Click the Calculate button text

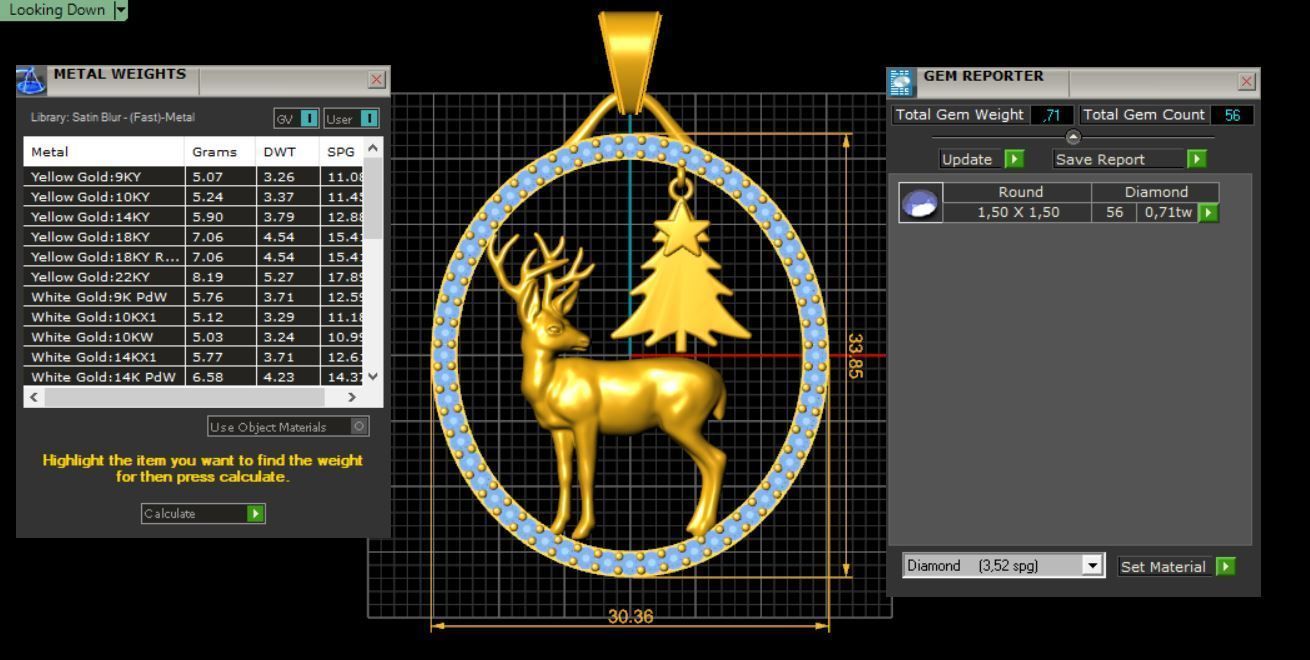(x=170, y=514)
